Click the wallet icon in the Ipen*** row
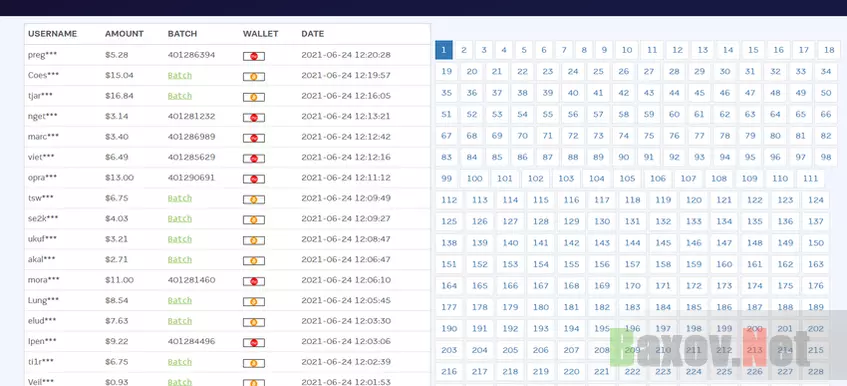Viewport: 847px width, 386px height. (x=253, y=343)
